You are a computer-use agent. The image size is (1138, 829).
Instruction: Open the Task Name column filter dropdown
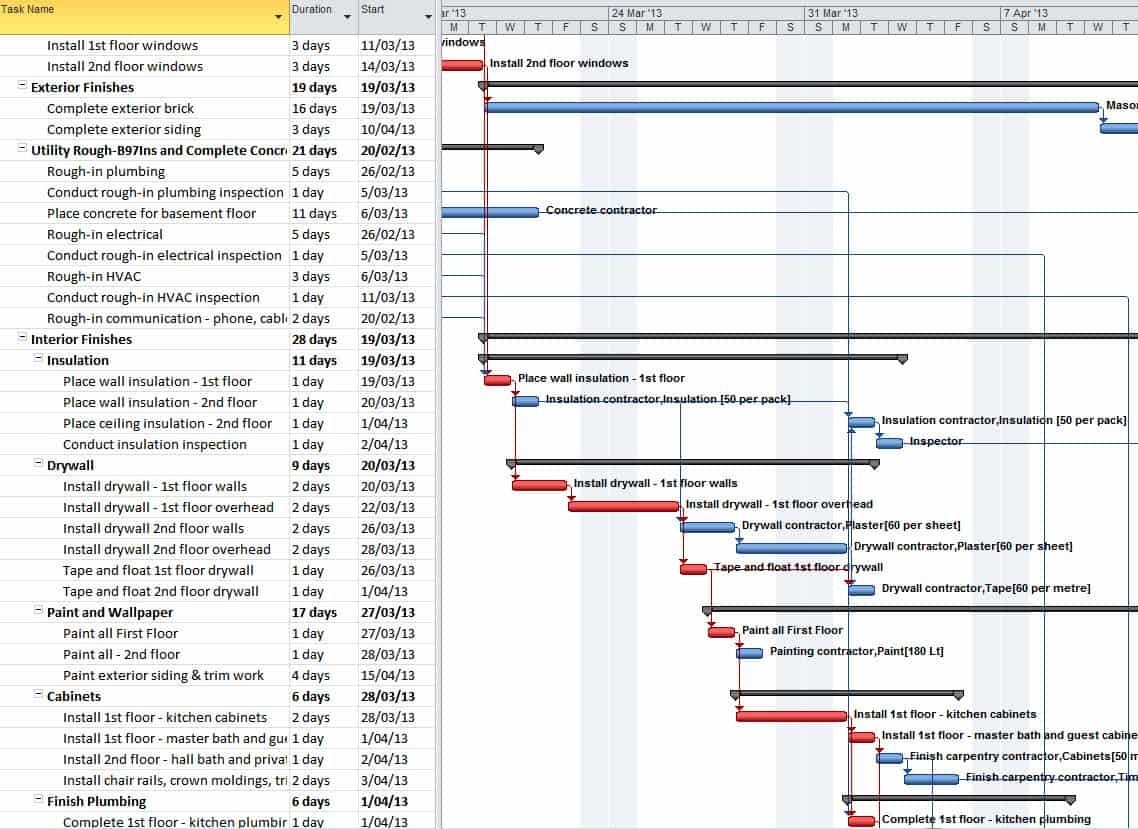pos(276,18)
